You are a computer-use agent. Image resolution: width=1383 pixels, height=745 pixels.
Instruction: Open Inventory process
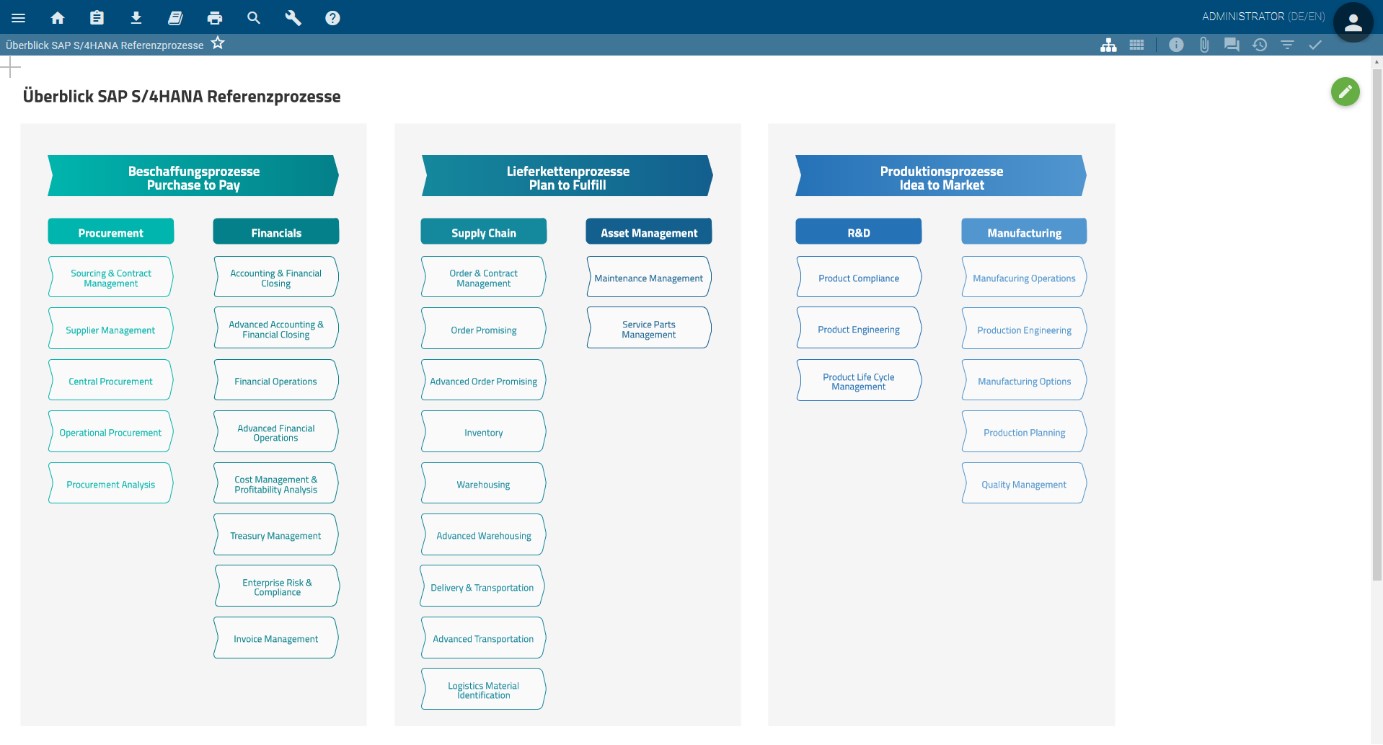click(x=484, y=432)
